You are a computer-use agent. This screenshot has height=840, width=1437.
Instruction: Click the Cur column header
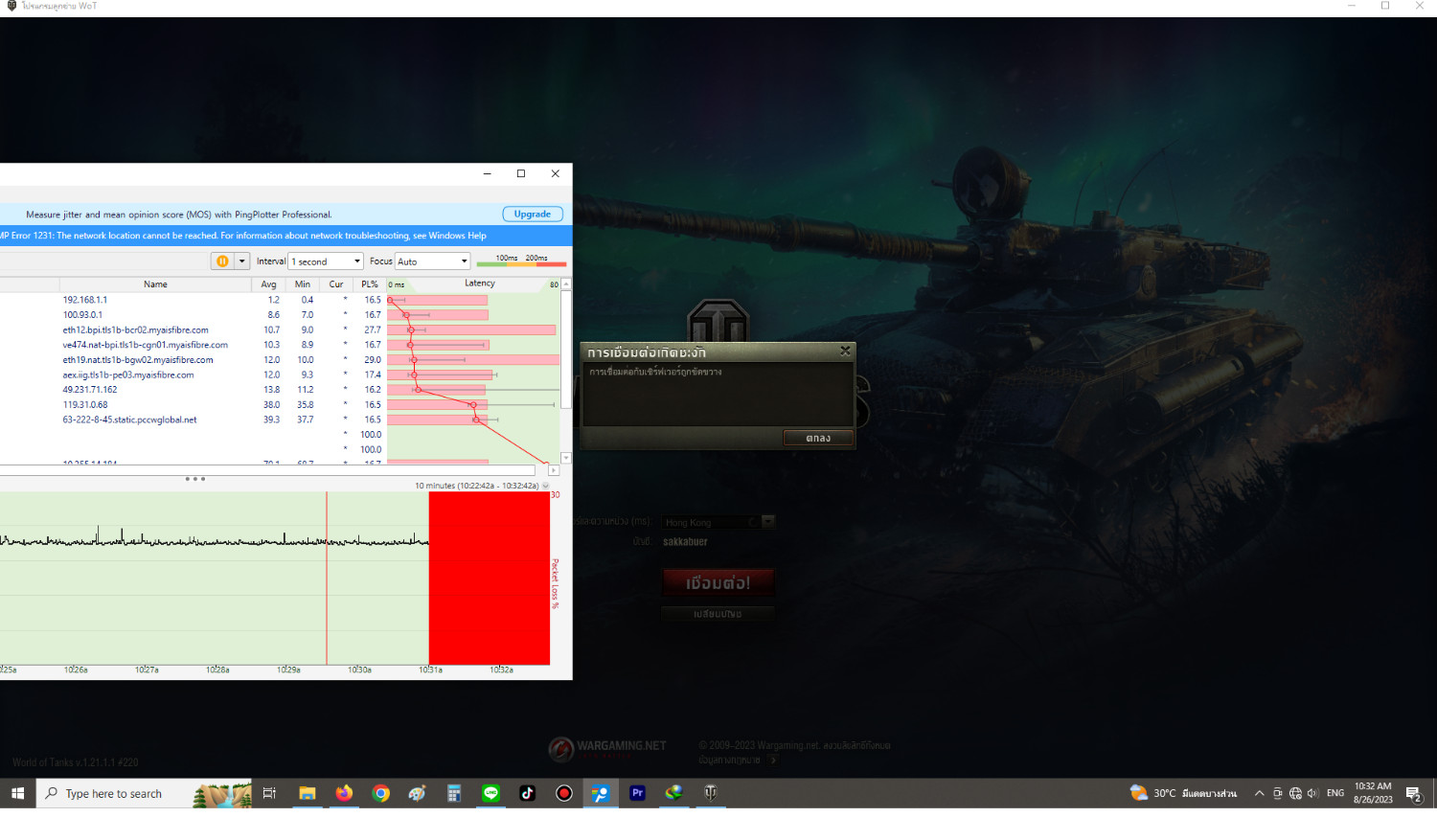(x=336, y=284)
